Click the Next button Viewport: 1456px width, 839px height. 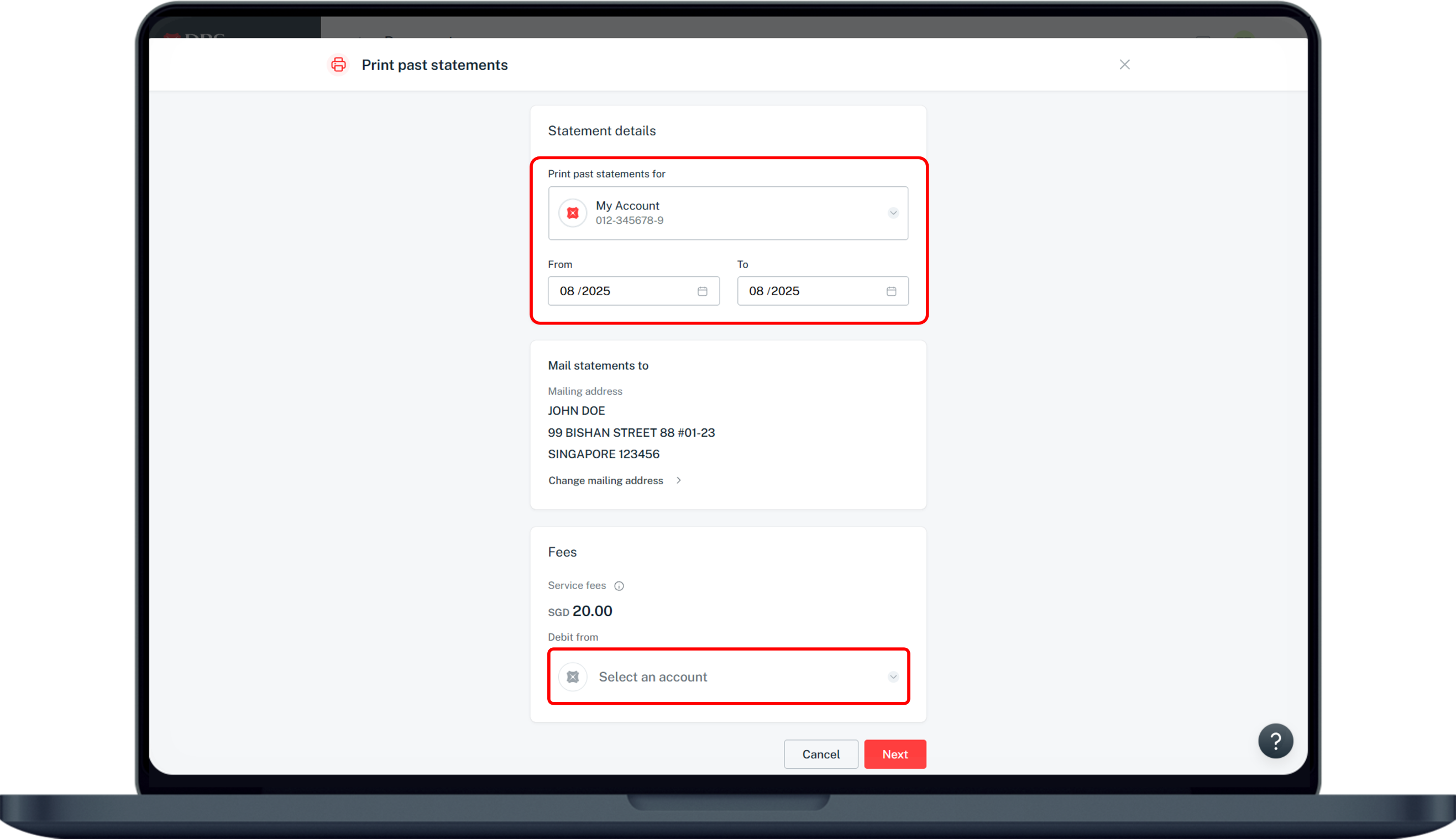(895, 754)
